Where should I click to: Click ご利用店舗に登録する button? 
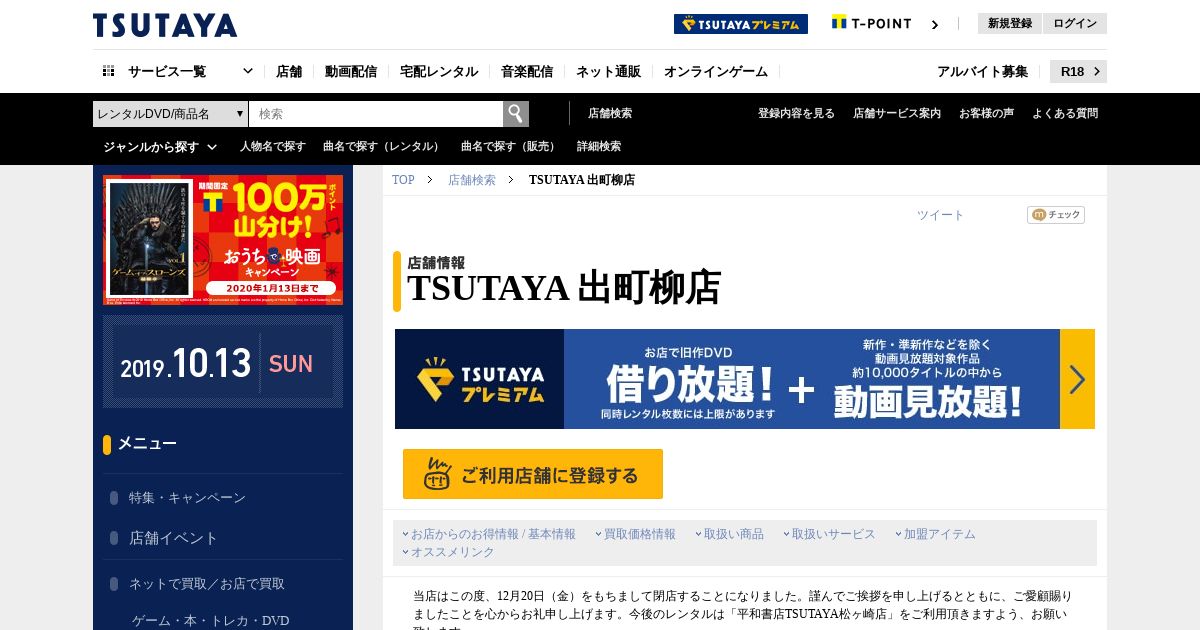tap(533, 474)
